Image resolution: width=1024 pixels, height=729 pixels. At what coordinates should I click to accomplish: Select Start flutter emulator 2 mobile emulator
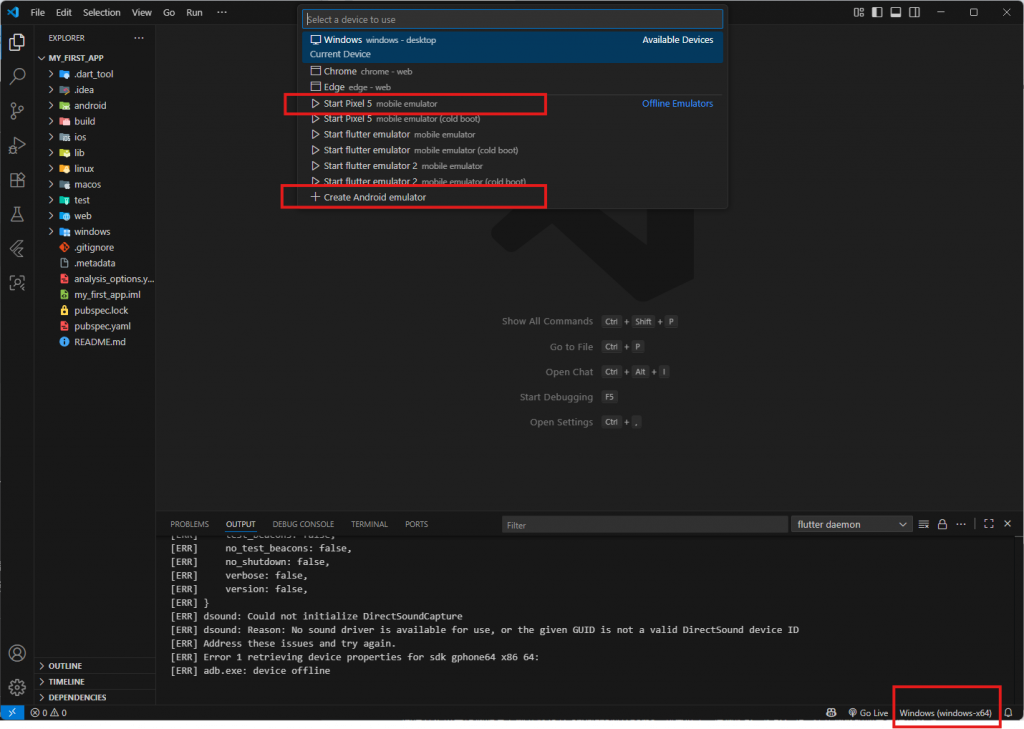click(513, 166)
